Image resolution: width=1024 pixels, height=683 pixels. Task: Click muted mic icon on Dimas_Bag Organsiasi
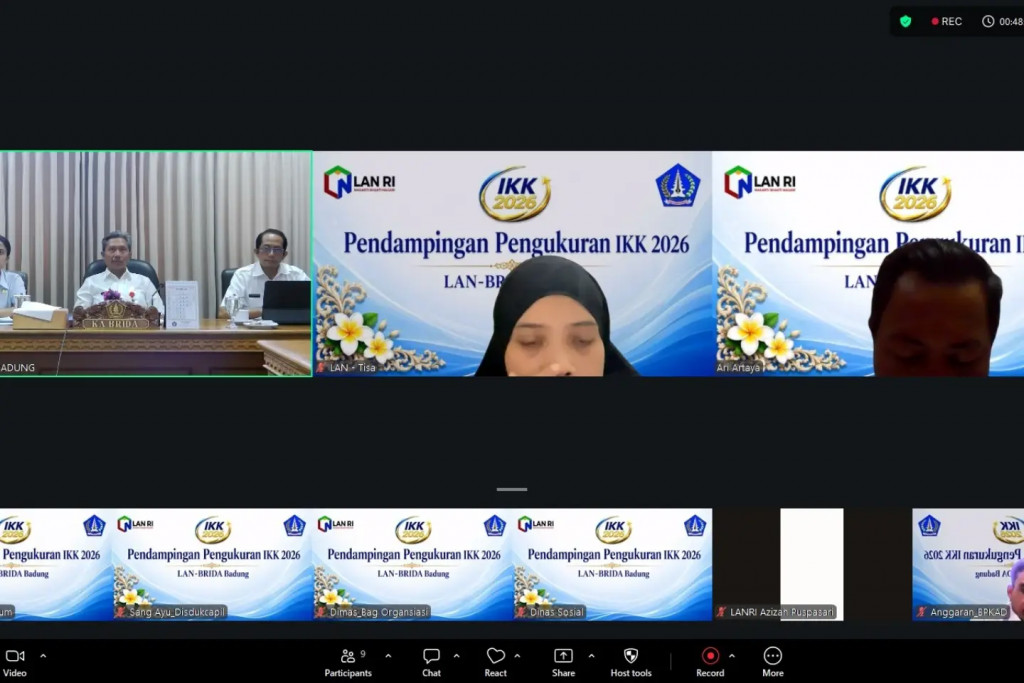321,612
